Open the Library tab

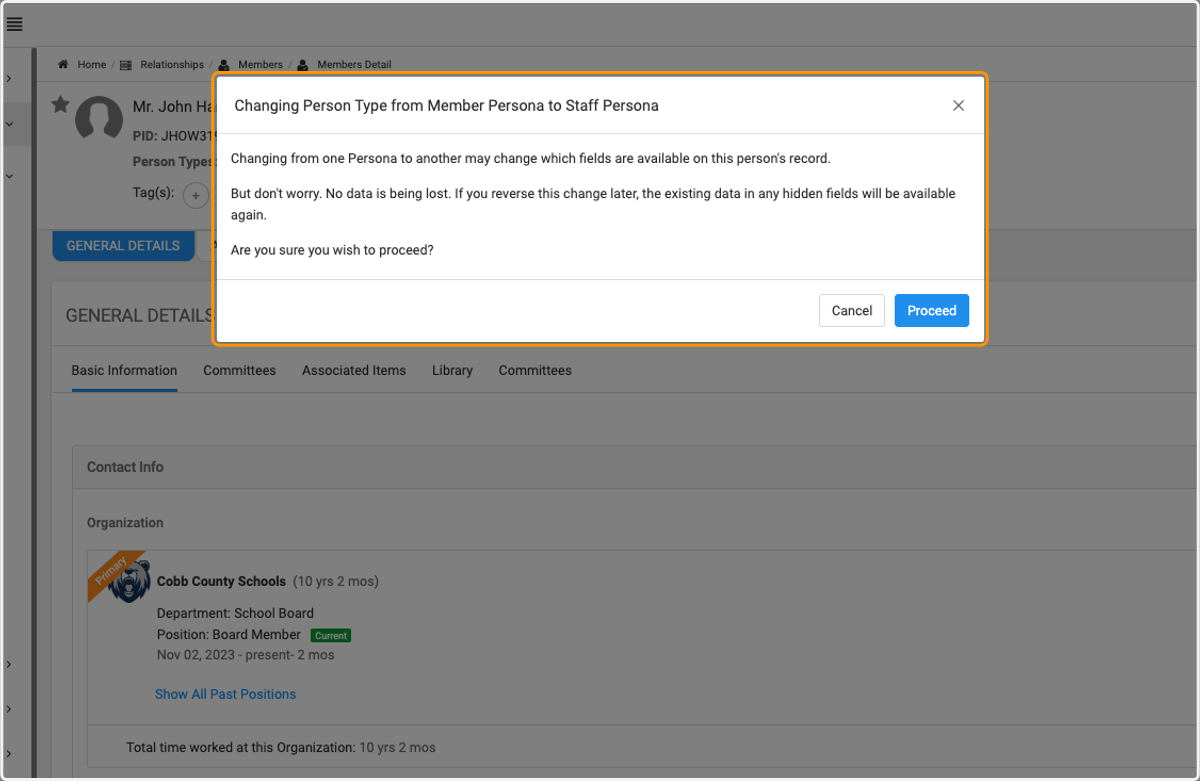point(452,370)
